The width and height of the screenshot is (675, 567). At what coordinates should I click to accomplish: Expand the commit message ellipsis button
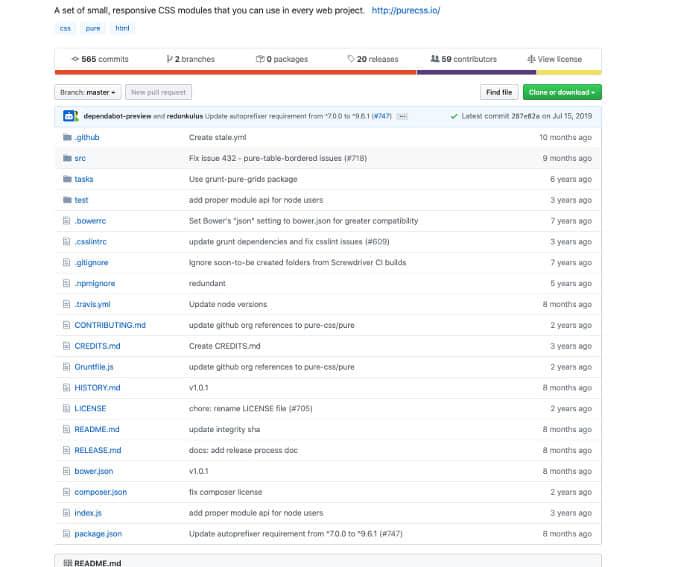pos(402,116)
